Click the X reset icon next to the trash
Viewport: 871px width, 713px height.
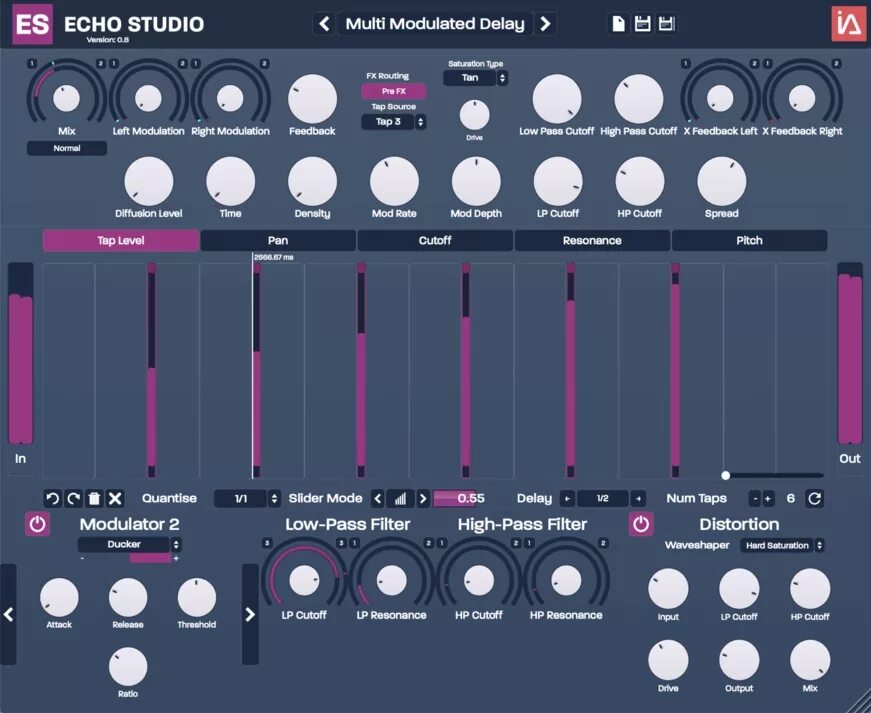(113, 498)
